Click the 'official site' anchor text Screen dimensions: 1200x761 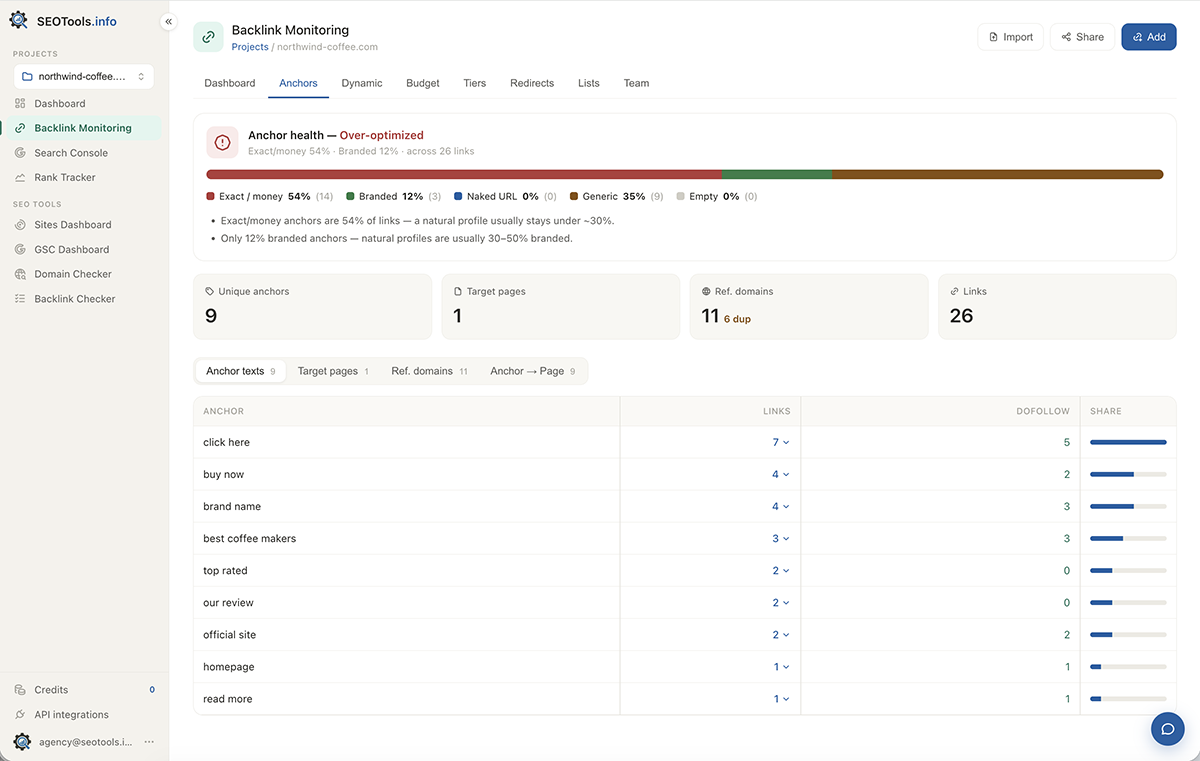(x=230, y=634)
